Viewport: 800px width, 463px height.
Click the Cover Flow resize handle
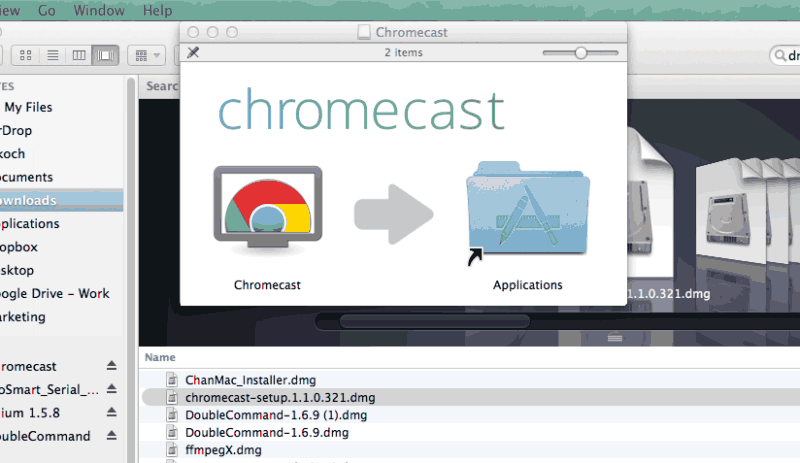point(615,337)
